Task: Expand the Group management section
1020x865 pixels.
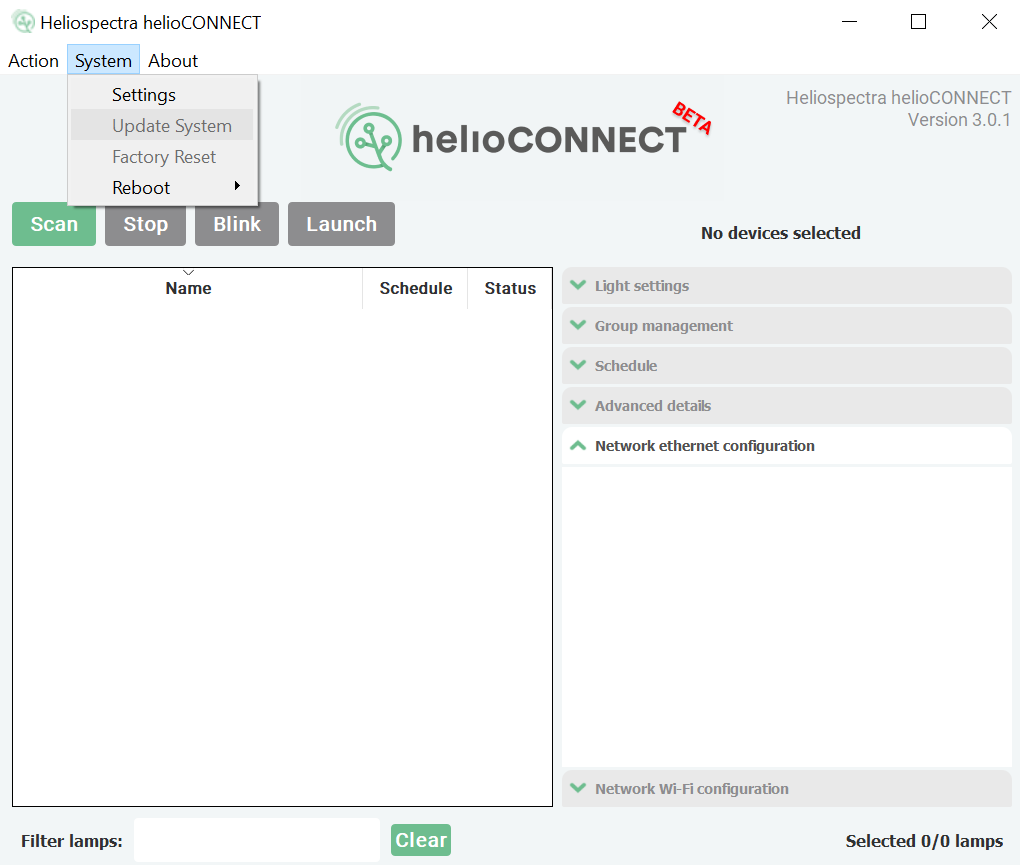Action: tap(786, 326)
